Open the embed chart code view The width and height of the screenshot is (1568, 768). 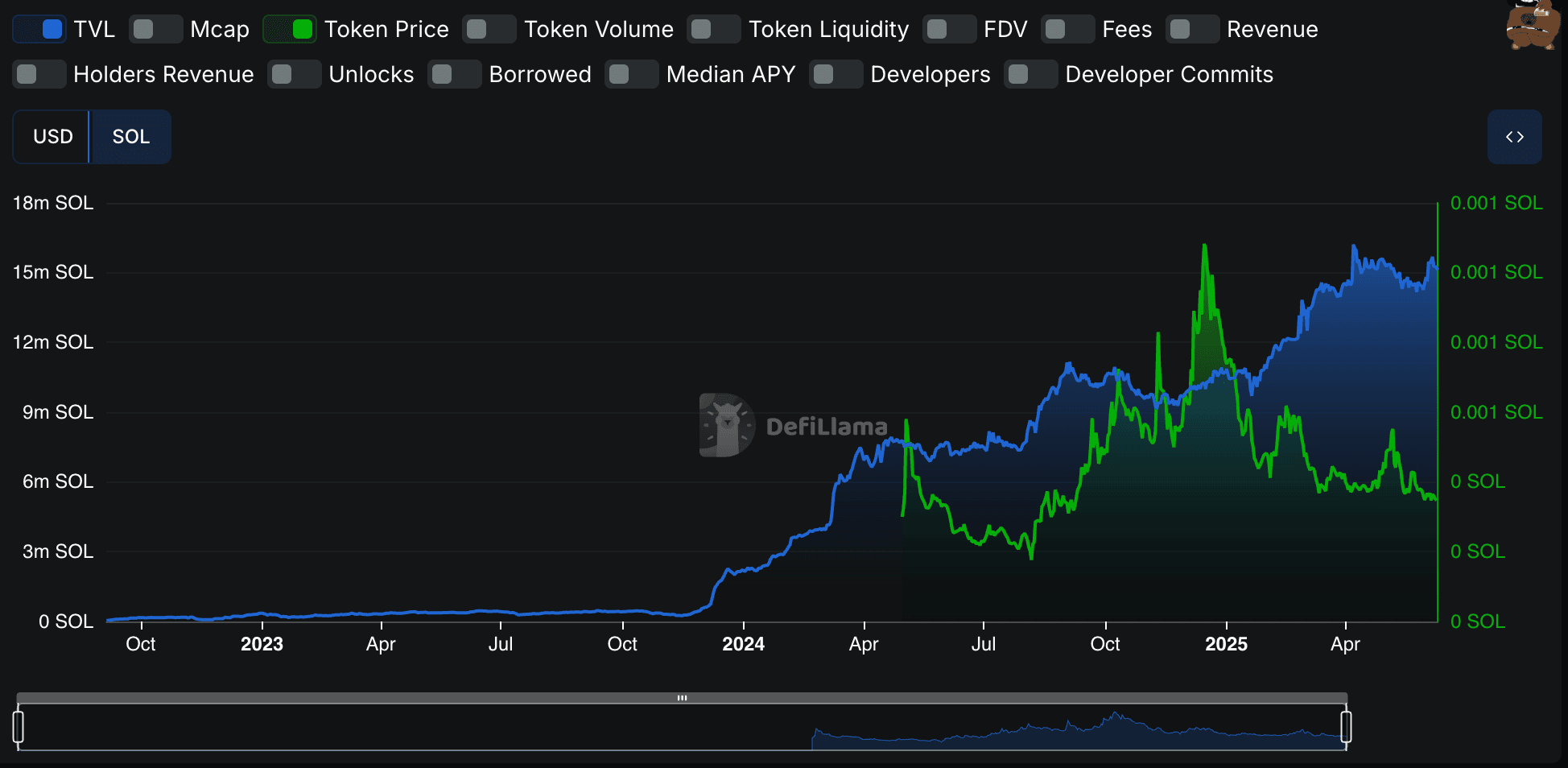click(1514, 137)
